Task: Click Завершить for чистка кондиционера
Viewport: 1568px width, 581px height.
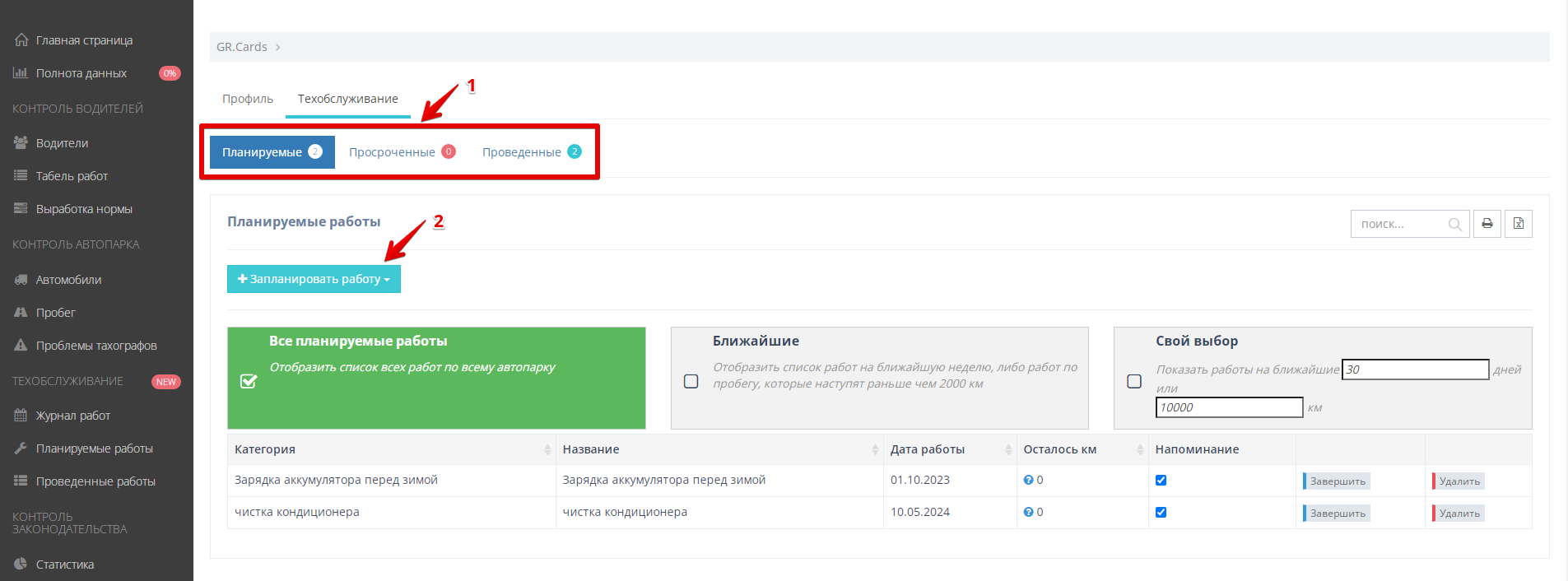Action: point(1337,513)
